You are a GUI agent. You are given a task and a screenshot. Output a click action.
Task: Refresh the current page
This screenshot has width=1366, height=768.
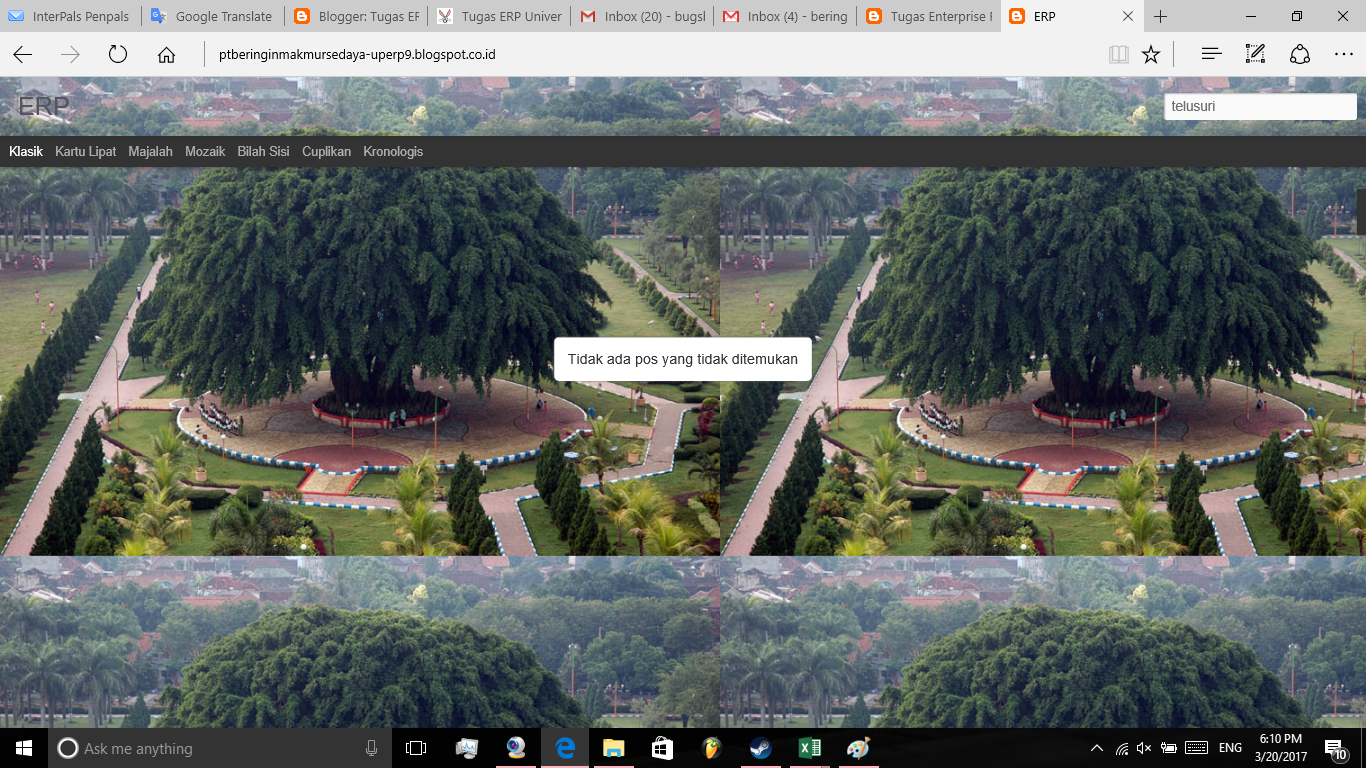(118, 55)
